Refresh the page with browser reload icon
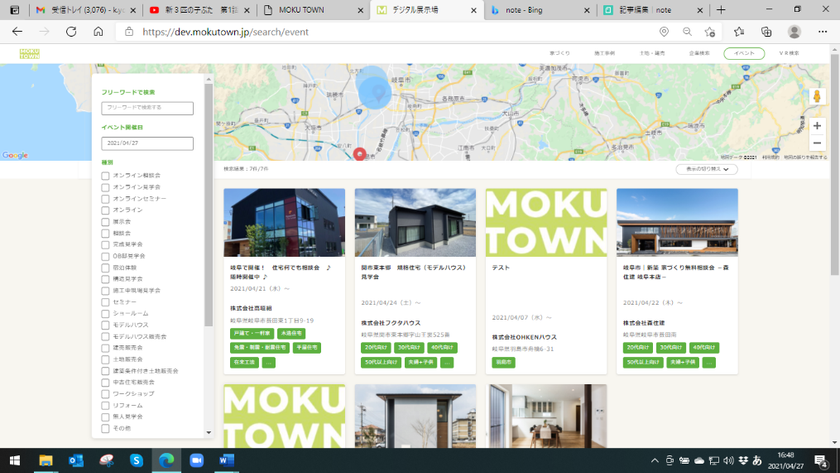 [x=71, y=32]
